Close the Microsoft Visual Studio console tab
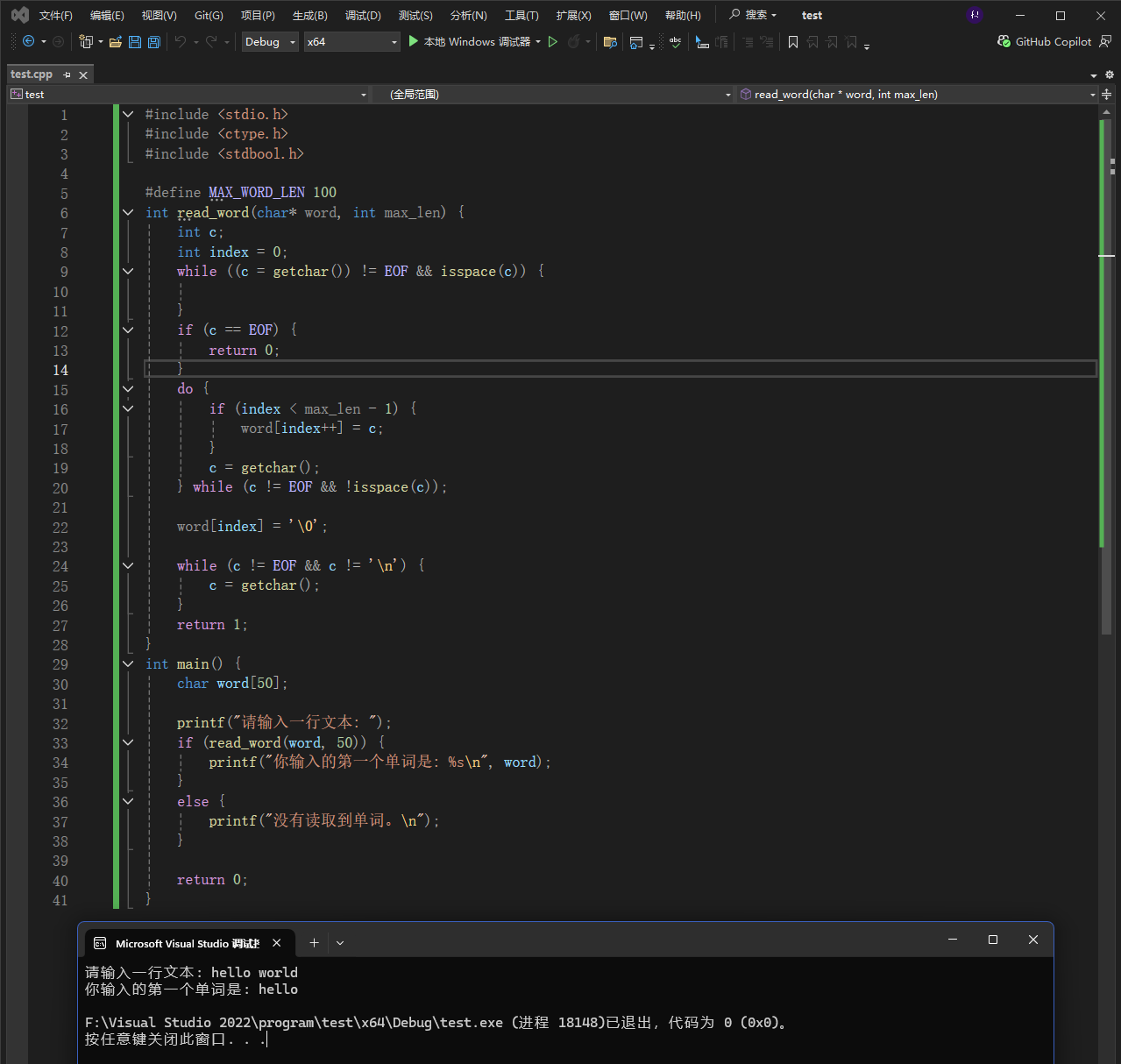The width and height of the screenshot is (1121, 1064). click(277, 943)
